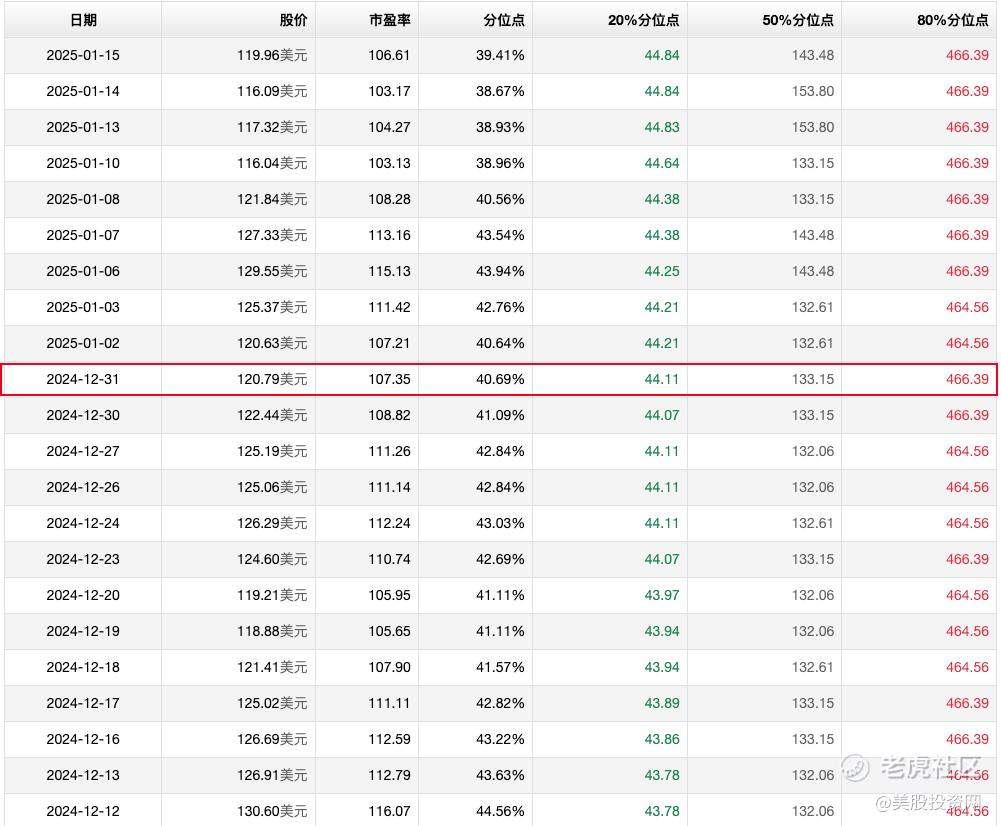The height and width of the screenshot is (826, 1001).
Task: Select the 115.13 price-earnings value
Action: point(389,271)
